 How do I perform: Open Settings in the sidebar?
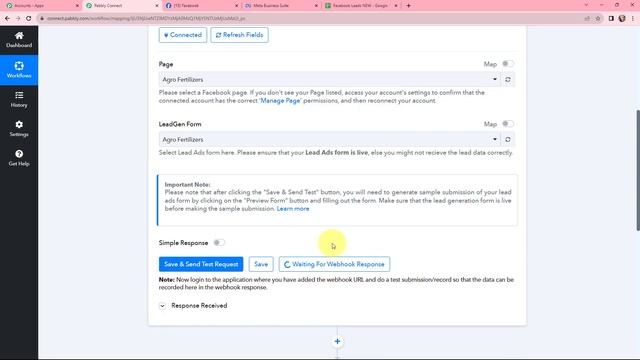[19, 129]
